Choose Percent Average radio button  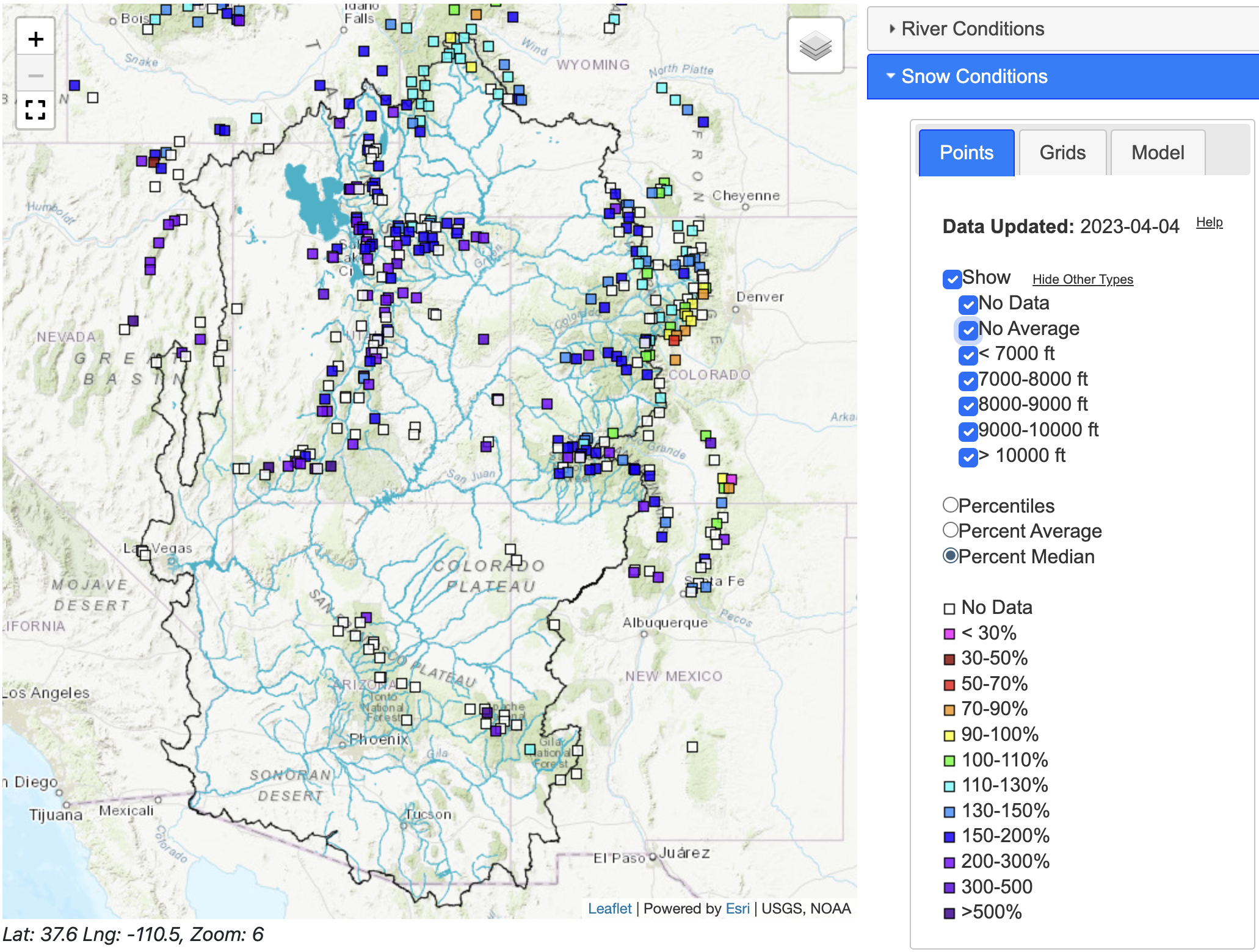click(x=950, y=530)
